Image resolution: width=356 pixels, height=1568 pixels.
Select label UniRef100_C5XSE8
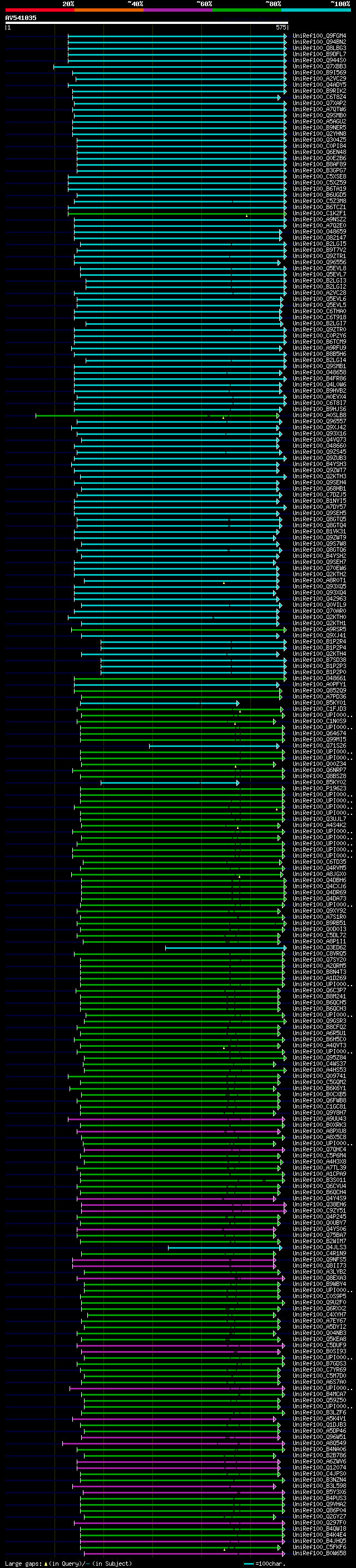pyautogui.click(x=319, y=176)
